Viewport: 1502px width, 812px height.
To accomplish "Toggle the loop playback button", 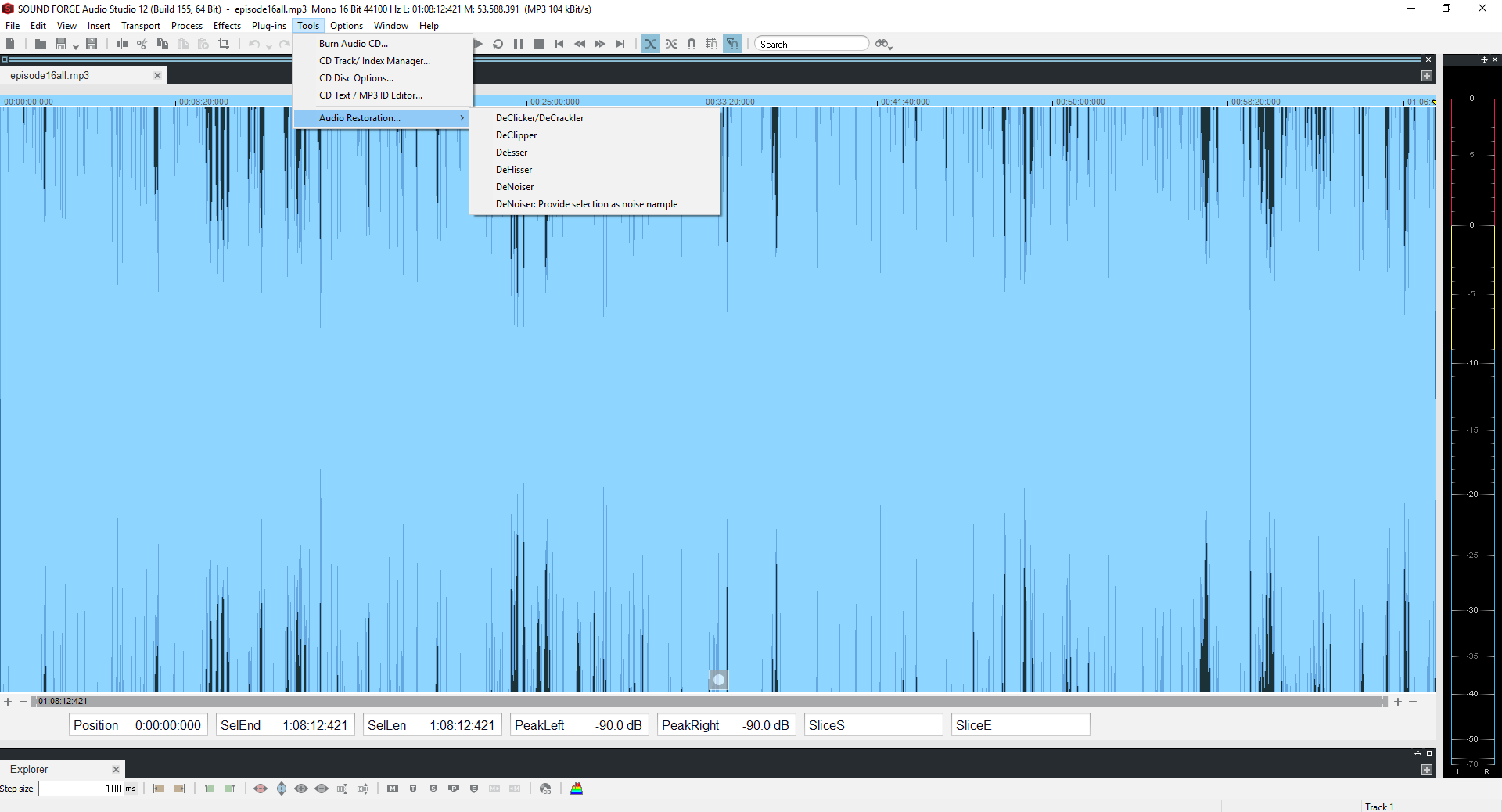I will coord(498,44).
